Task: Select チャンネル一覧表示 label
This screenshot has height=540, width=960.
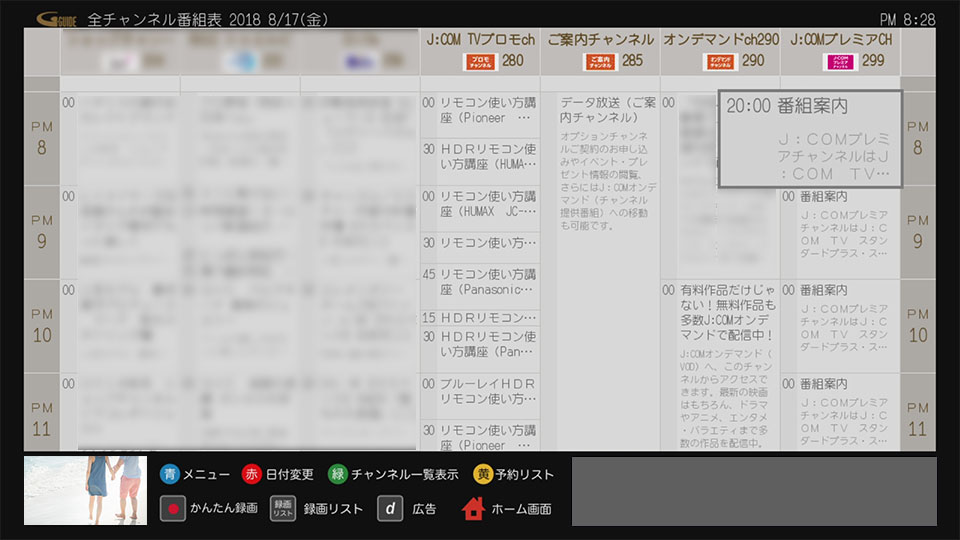Action: coord(405,474)
